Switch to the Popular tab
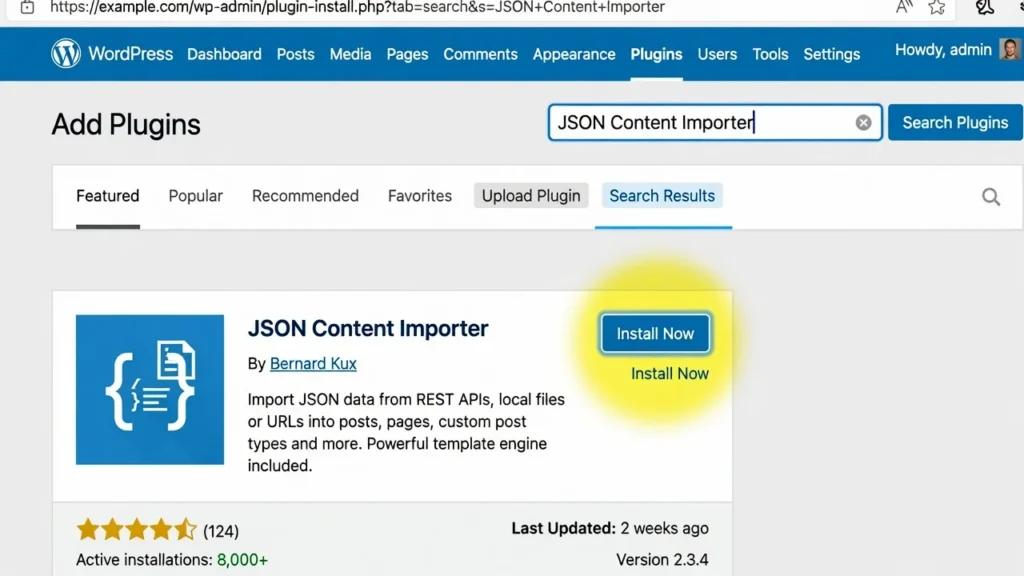1024x576 pixels. pyautogui.click(x=195, y=196)
